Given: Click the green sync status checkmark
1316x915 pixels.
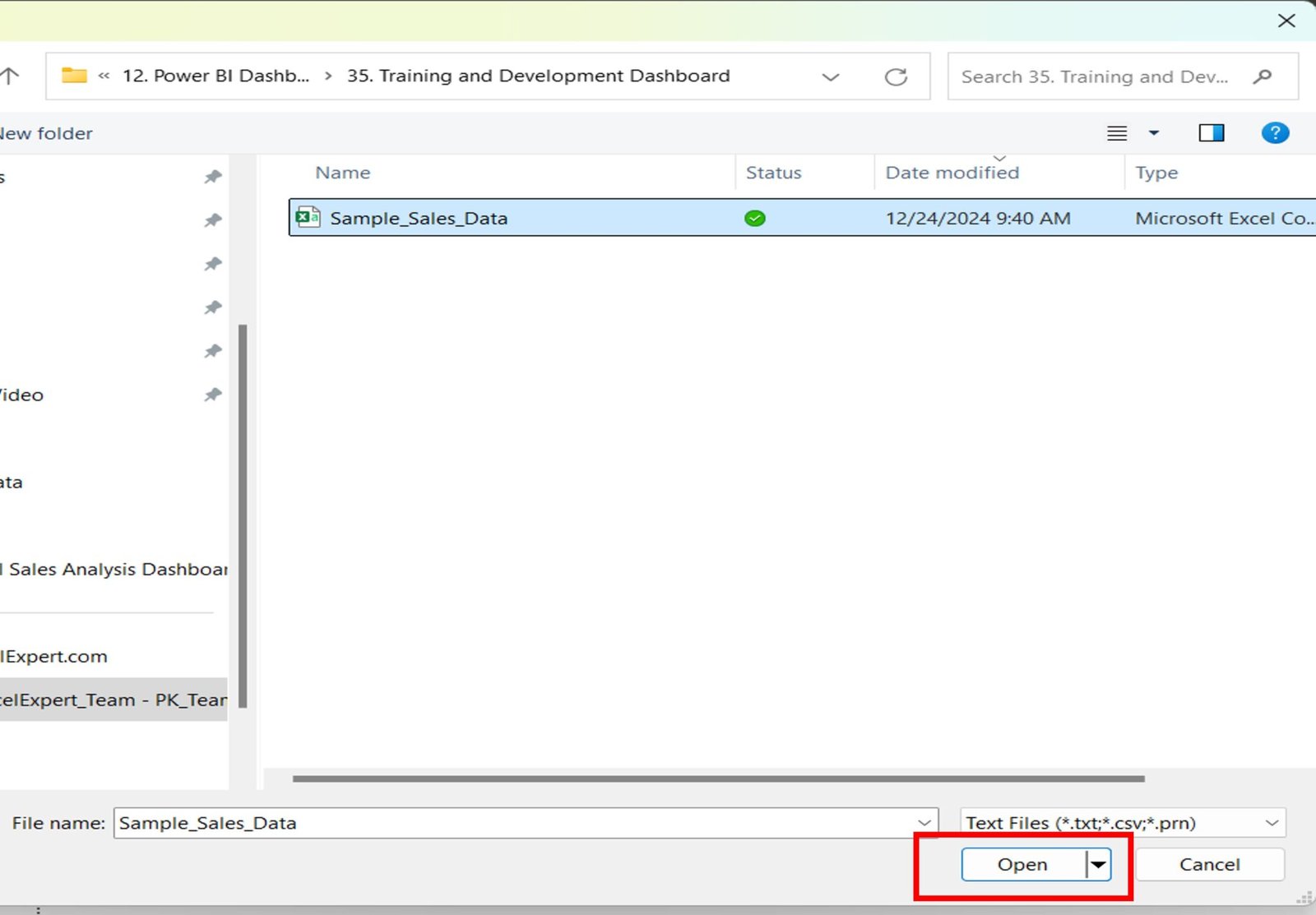Looking at the screenshot, I should tap(754, 218).
